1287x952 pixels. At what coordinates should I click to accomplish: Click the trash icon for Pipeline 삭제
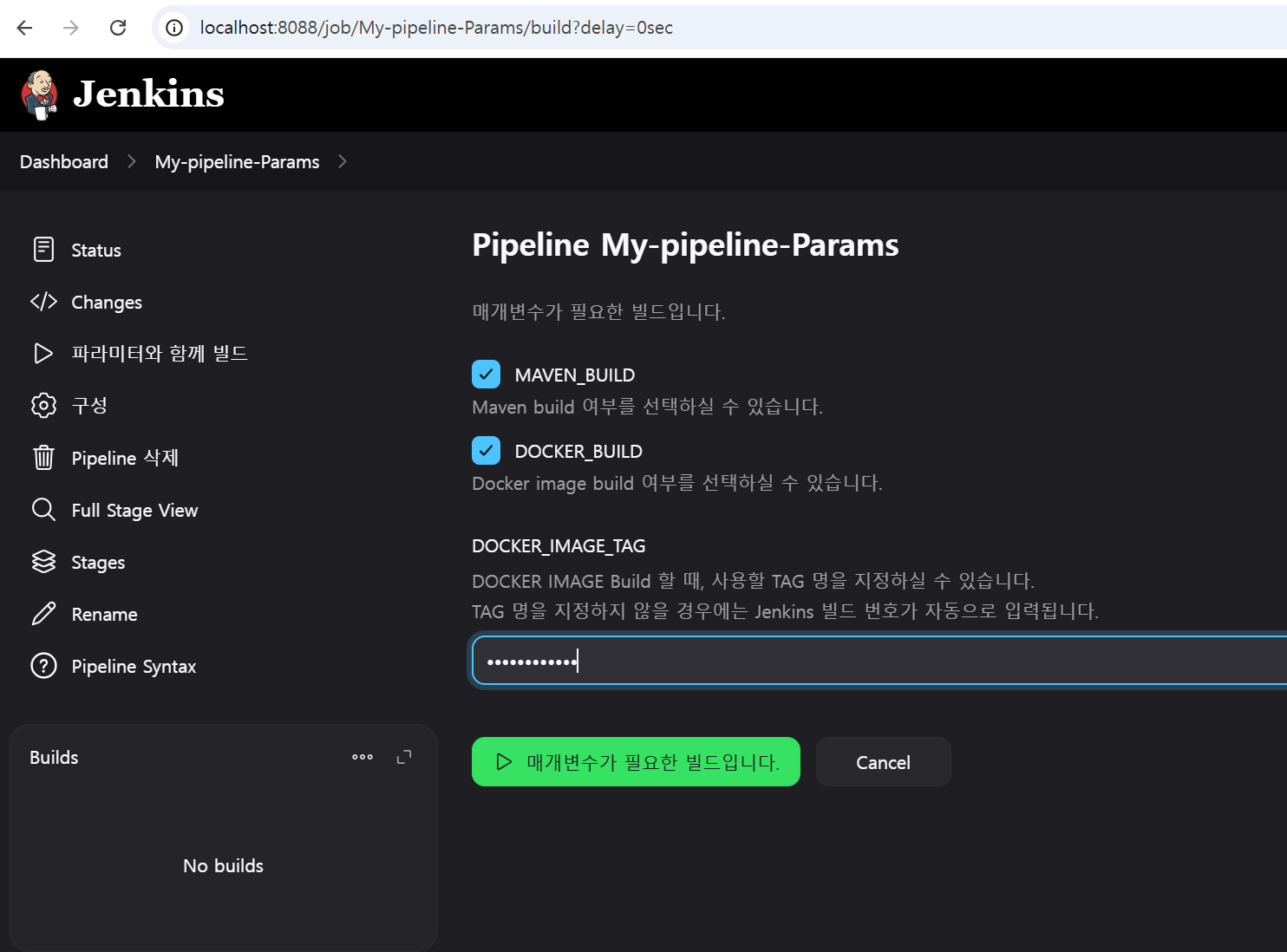pos(43,458)
